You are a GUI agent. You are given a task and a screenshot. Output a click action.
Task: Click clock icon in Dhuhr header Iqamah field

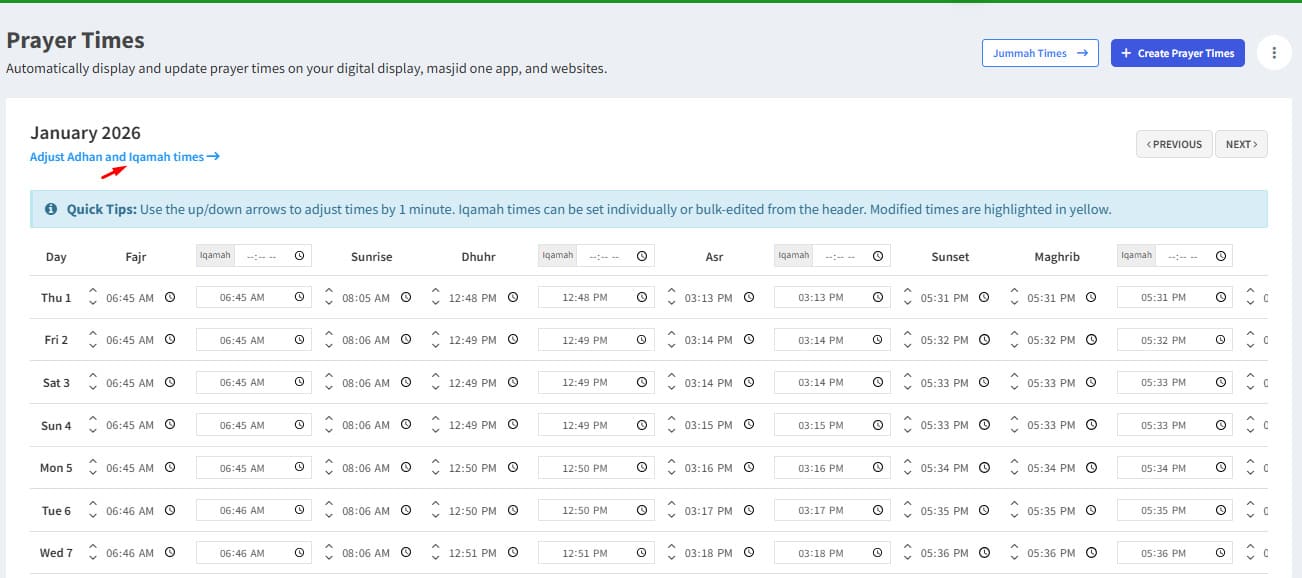642,256
